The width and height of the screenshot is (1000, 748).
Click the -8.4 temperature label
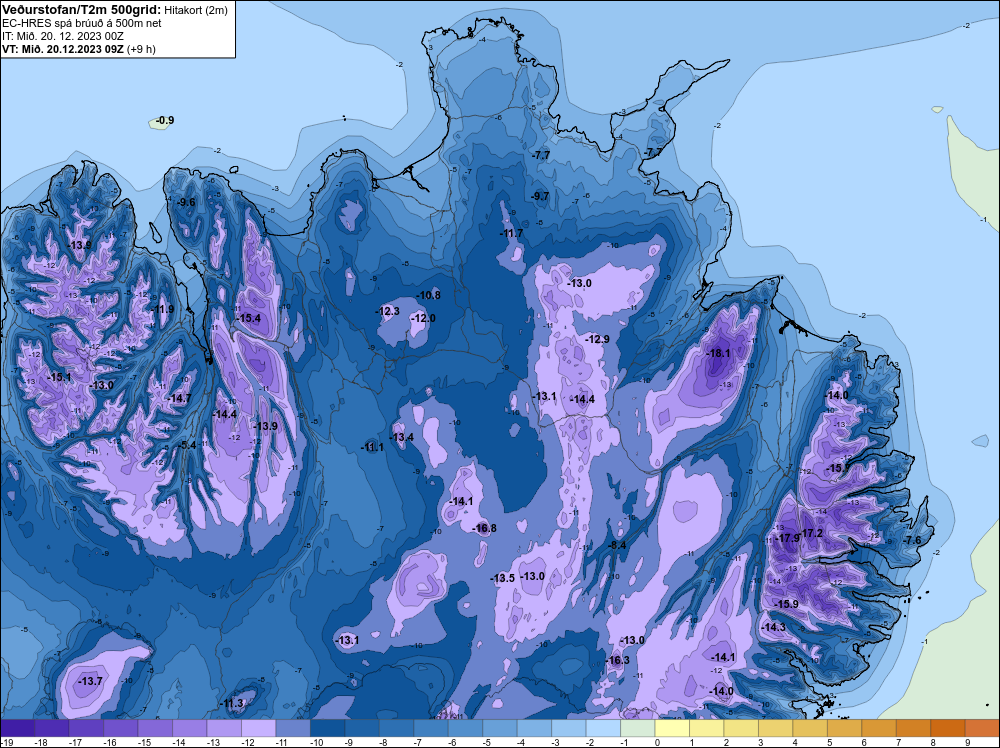coord(617,545)
